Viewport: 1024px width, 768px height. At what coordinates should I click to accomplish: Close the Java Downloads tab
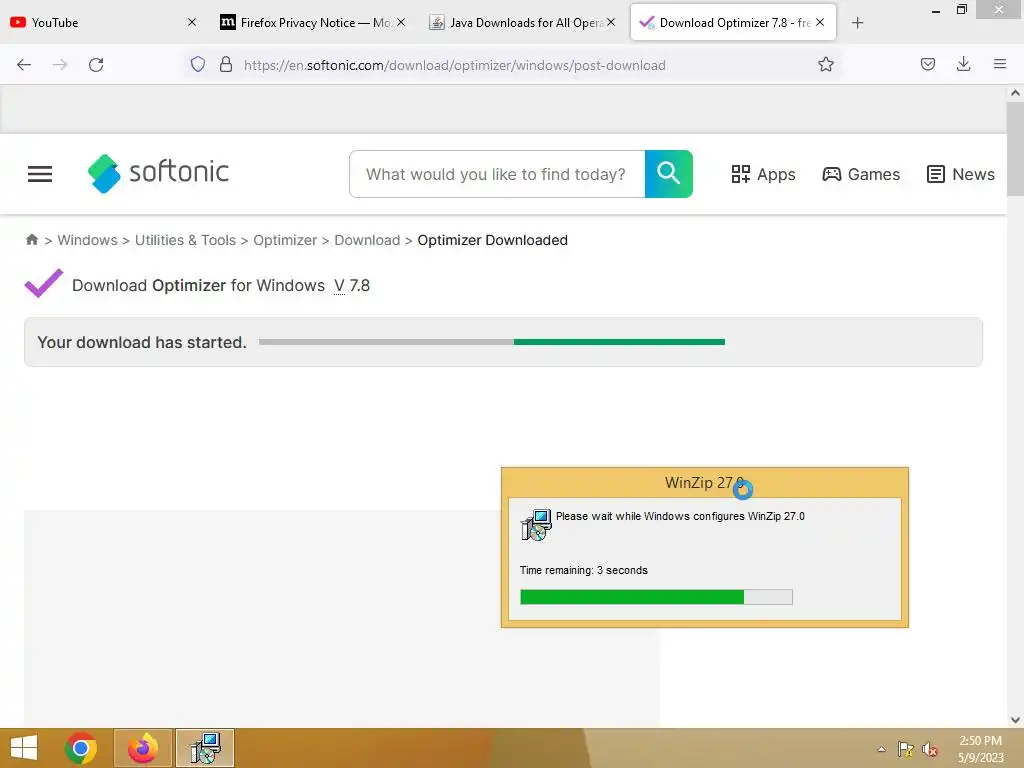[x=611, y=22]
